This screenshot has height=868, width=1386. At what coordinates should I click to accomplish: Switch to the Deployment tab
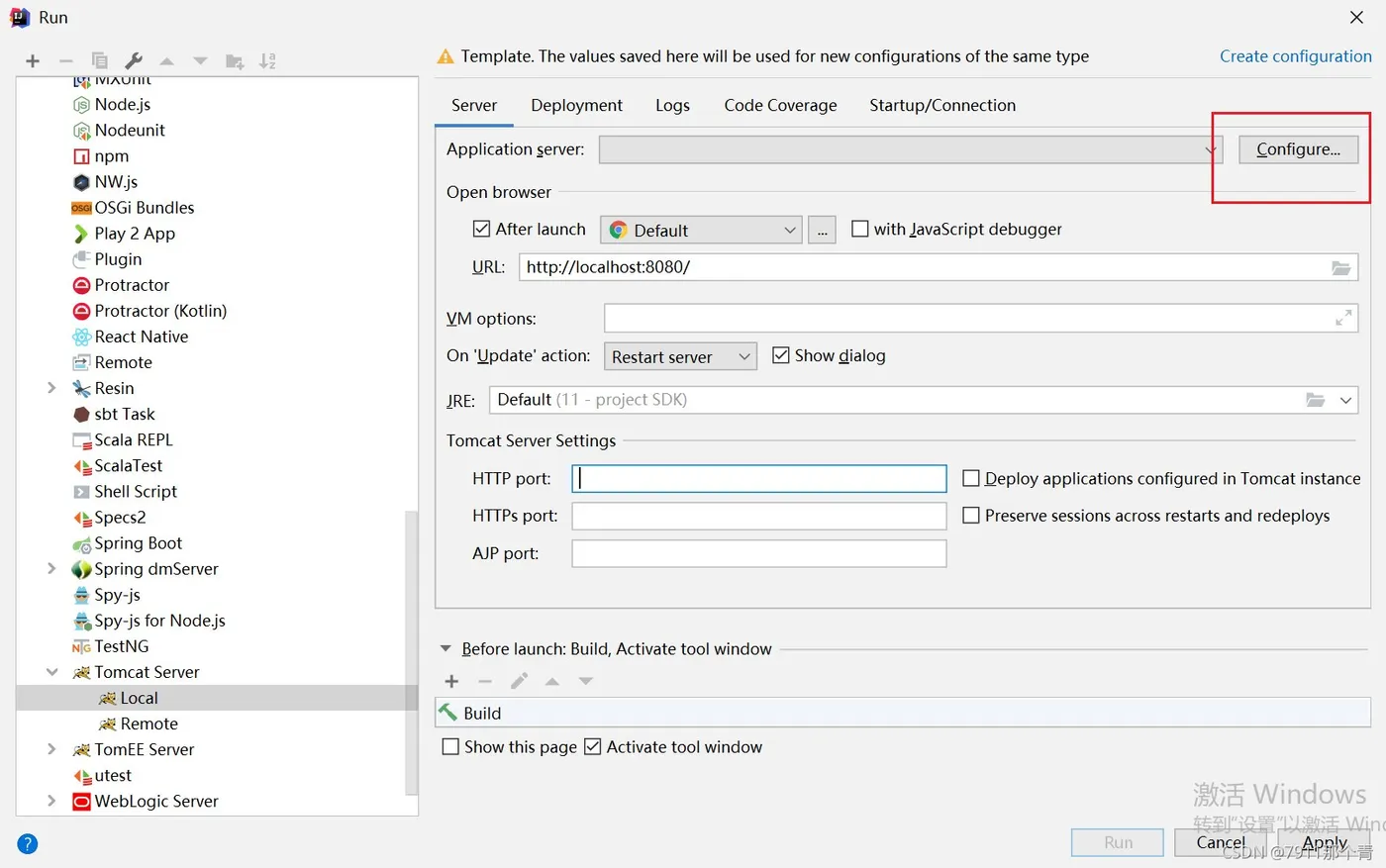(x=576, y=105)
